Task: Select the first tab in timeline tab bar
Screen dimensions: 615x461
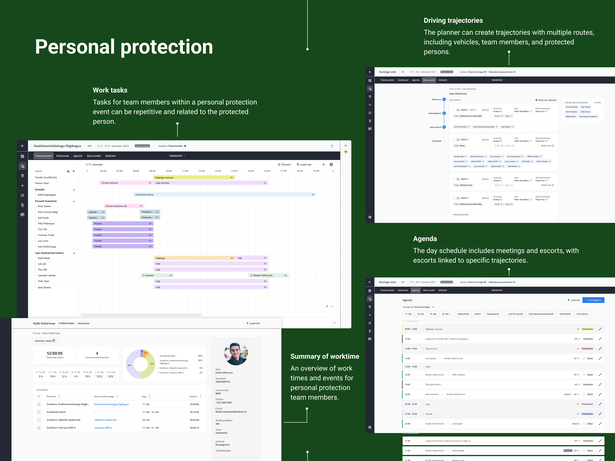Action: 44,156
